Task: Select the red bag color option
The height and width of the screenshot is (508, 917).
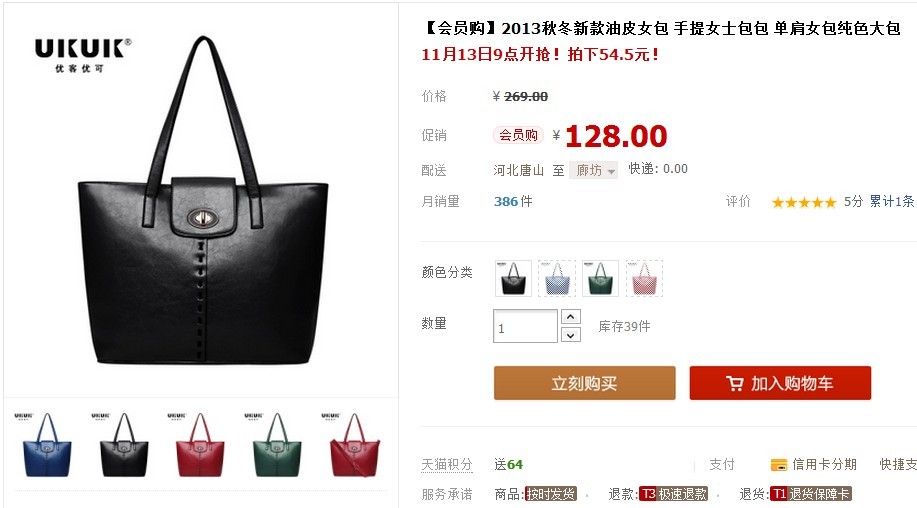Action: pos(644,278)
